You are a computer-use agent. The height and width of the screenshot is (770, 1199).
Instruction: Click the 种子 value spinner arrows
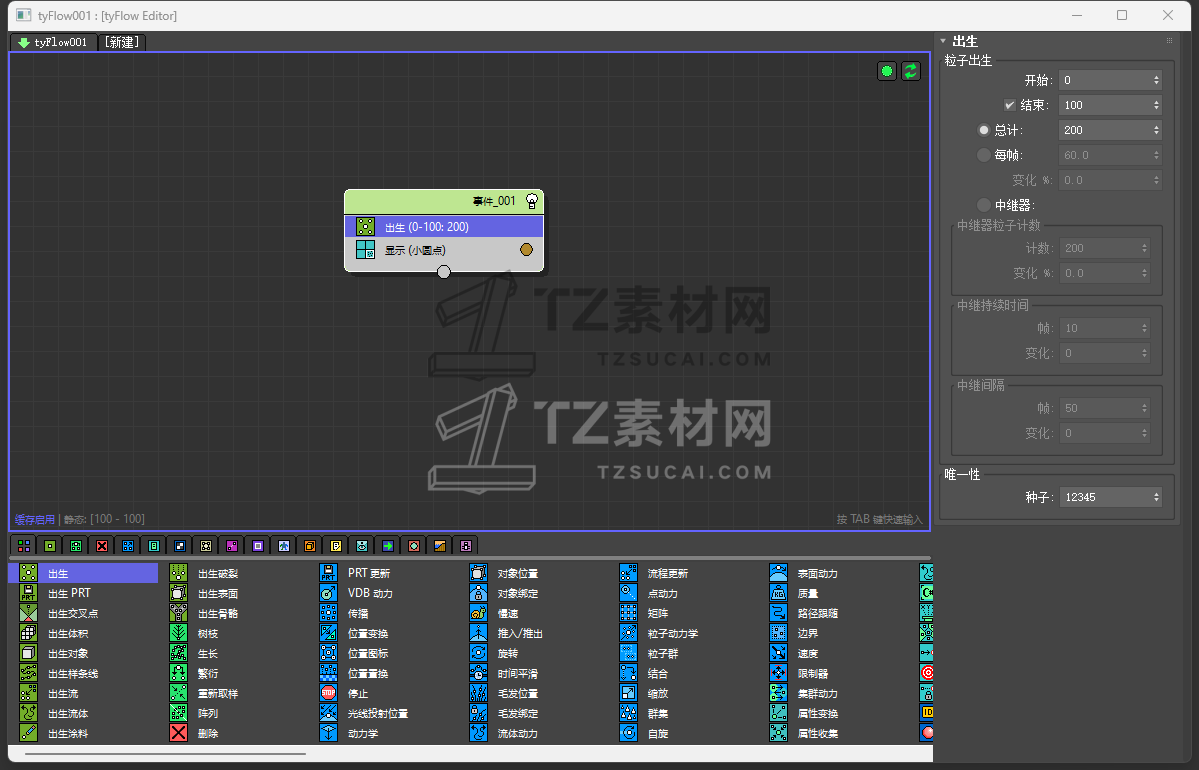pos(1156,497)
